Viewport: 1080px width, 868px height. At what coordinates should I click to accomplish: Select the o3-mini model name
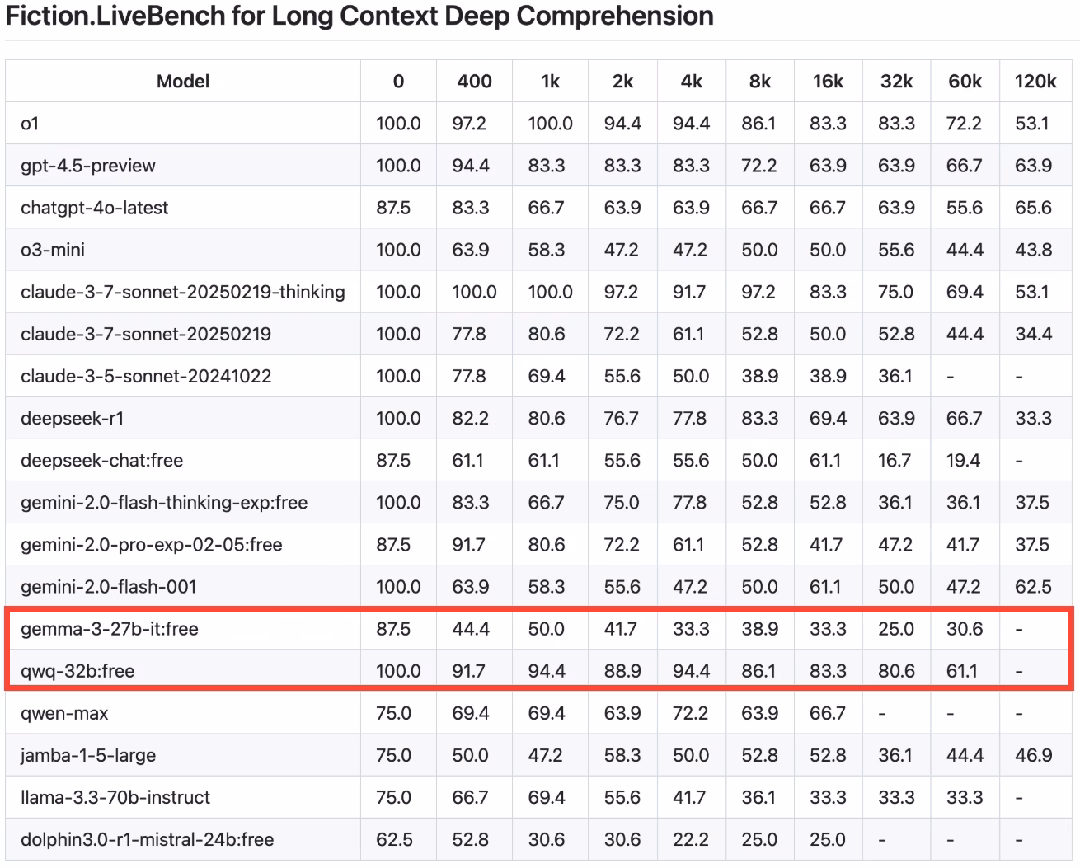point(52,250)
